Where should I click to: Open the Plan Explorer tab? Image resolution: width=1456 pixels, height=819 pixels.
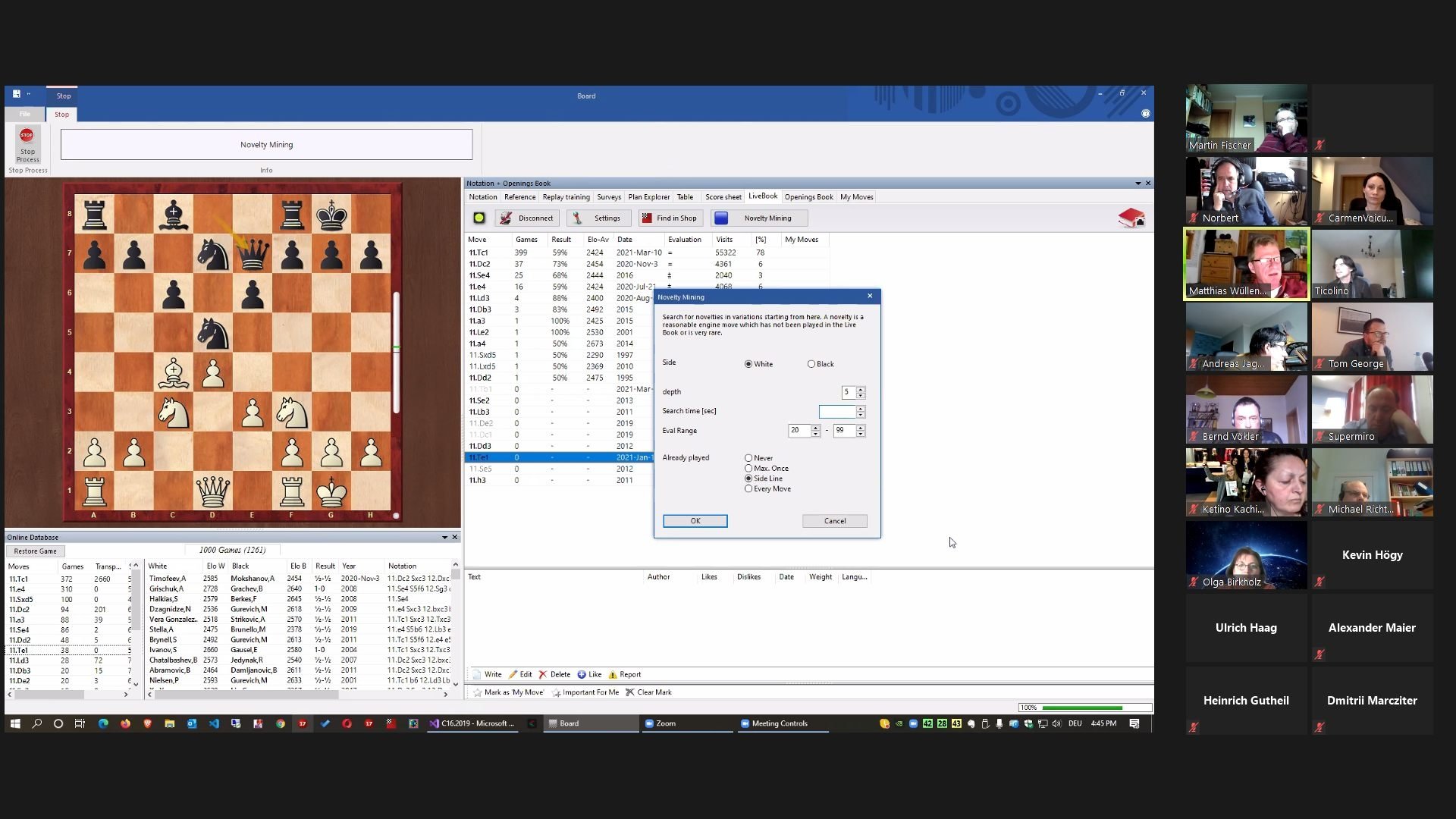tap(648, 197)
